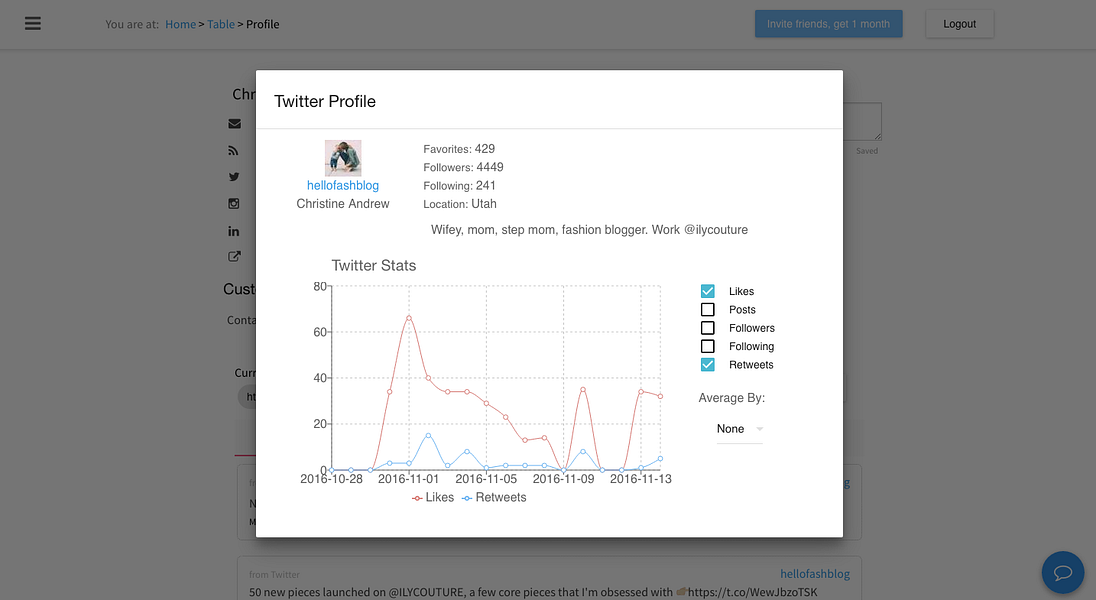Click Invite friends, get 1 month button
The height and width of the screenshot is (600, 1096).
click(828, 24)
